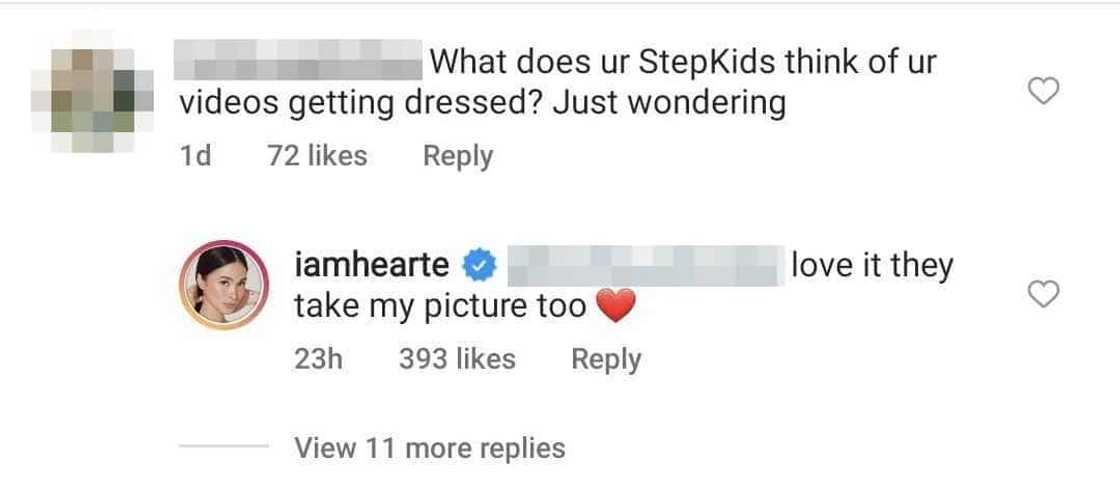Click the "take my picture too" text

pos(440,308)
